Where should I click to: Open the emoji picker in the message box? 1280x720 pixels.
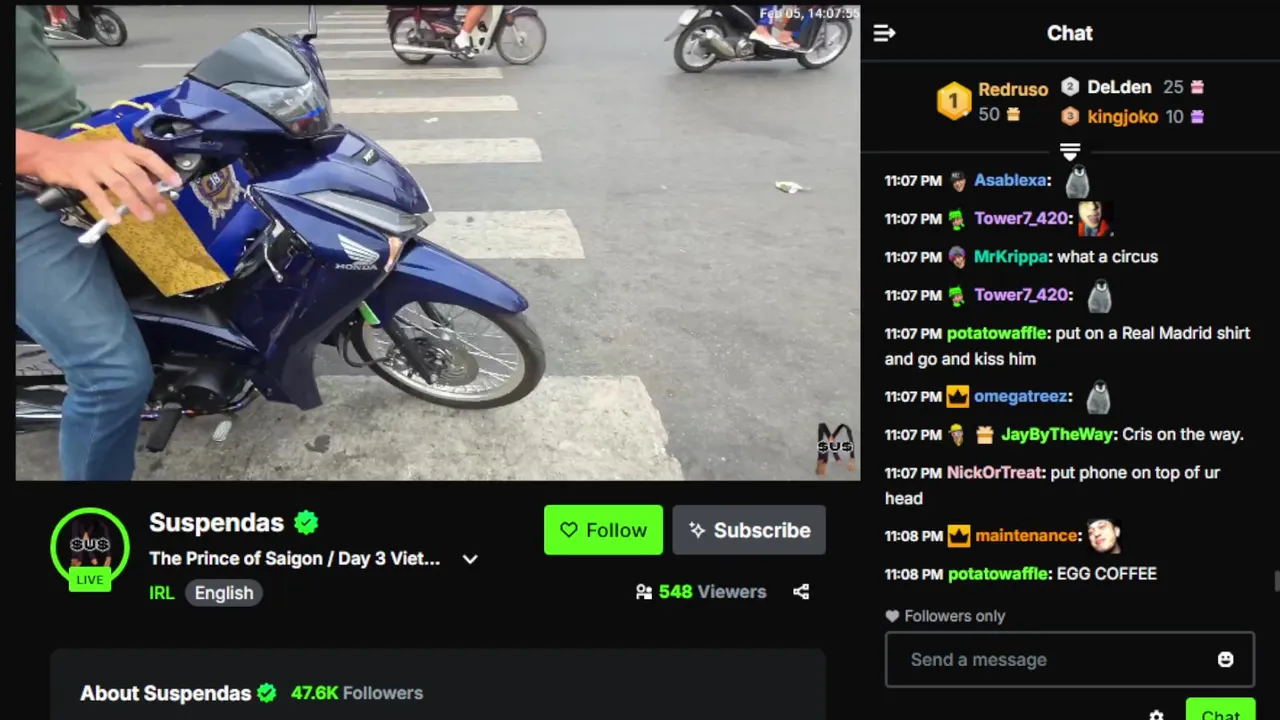tap(1225, 659)
